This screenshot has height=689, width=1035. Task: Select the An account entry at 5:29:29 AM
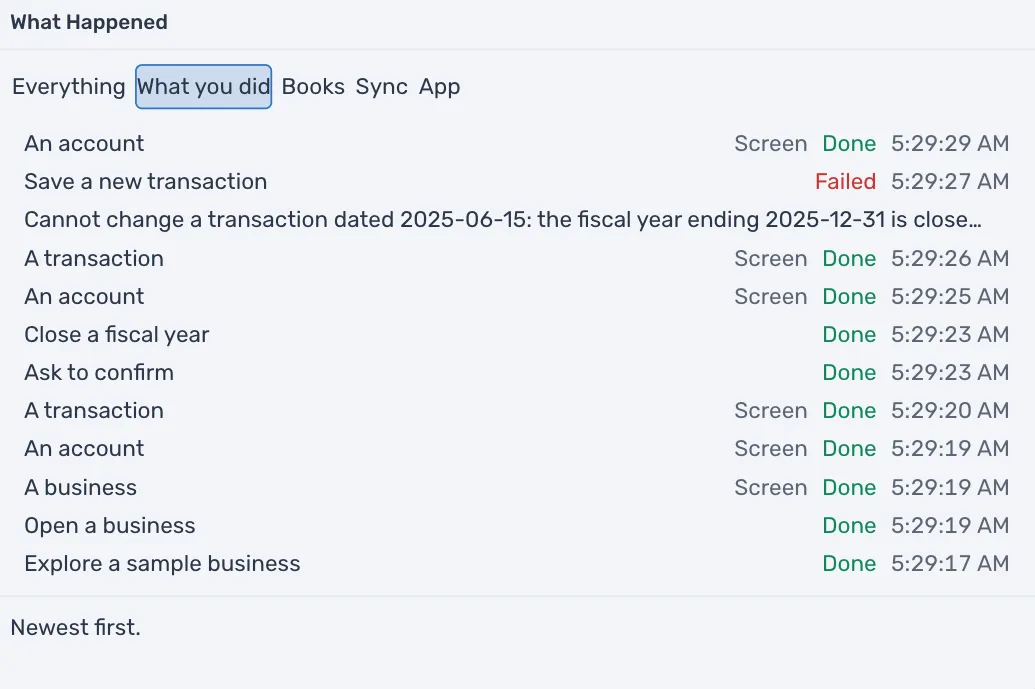pyautogui.click(x=517, y=143)
